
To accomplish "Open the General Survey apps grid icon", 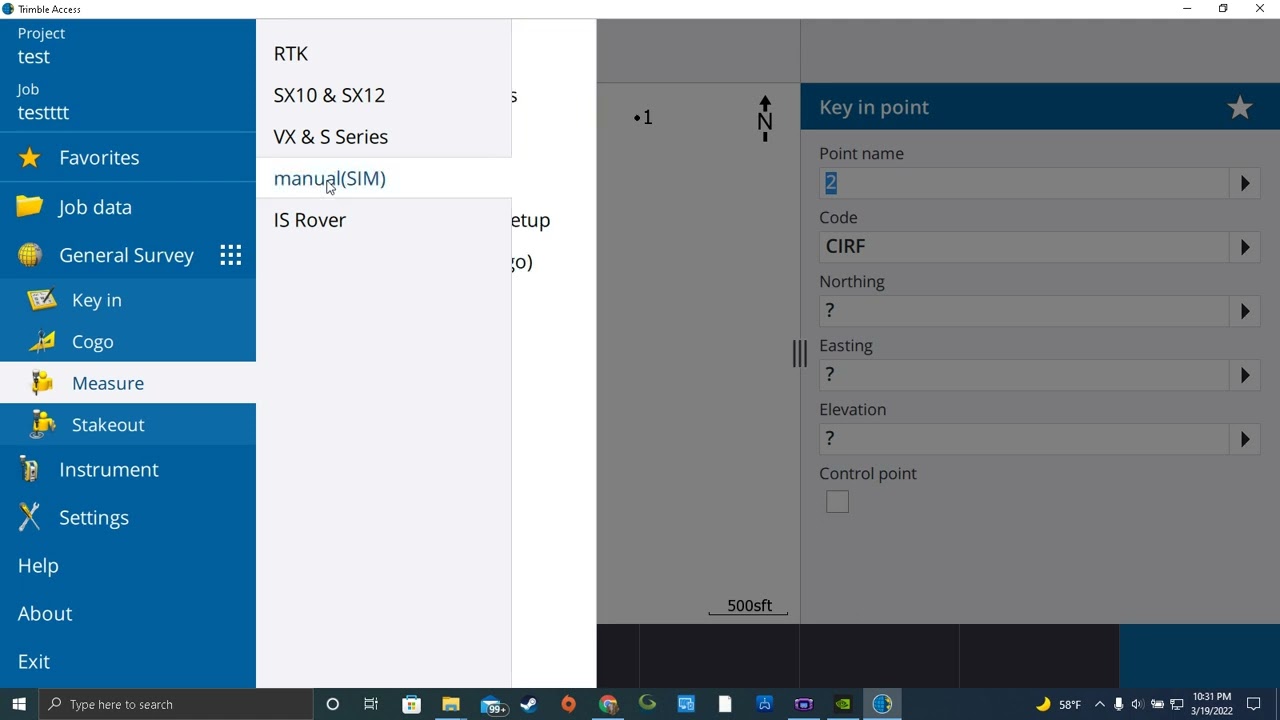I will click(x=231, y=255).
